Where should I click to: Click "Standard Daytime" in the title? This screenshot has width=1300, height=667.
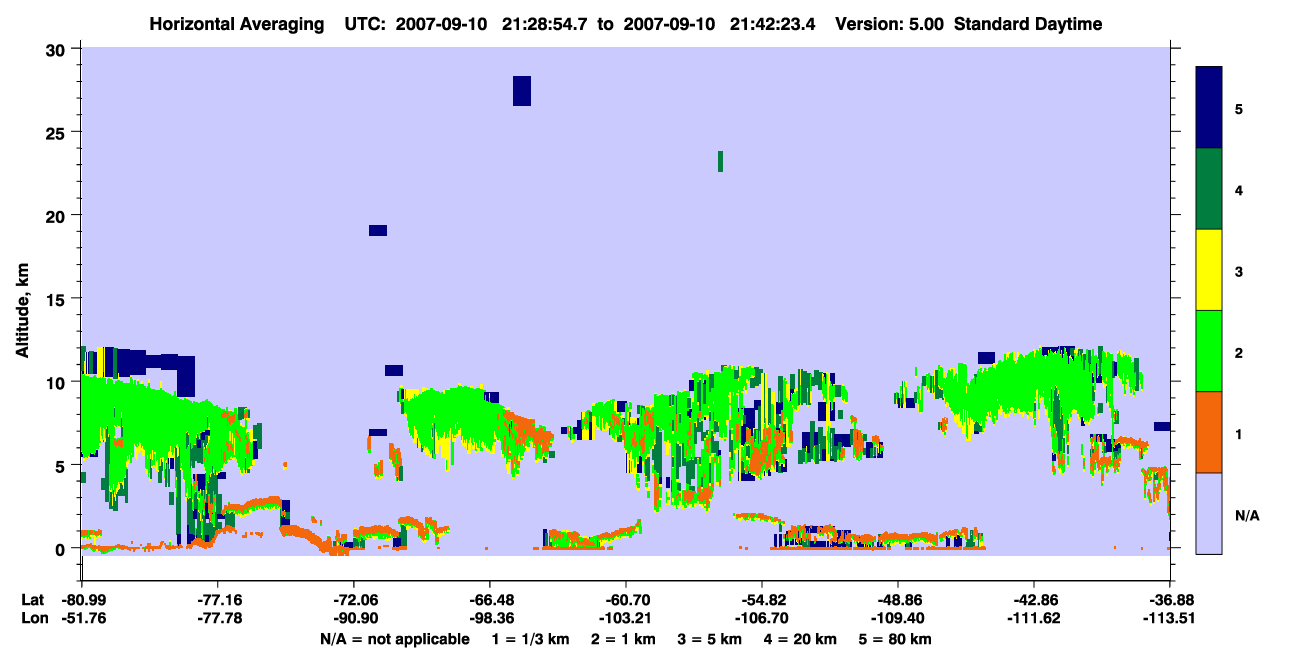coord(1028,24)
